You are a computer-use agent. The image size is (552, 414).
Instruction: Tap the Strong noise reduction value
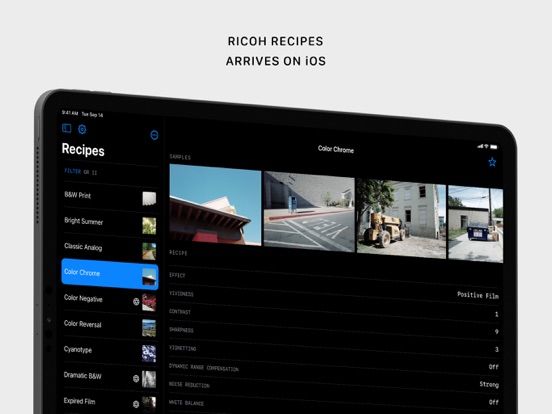point(489,384)
